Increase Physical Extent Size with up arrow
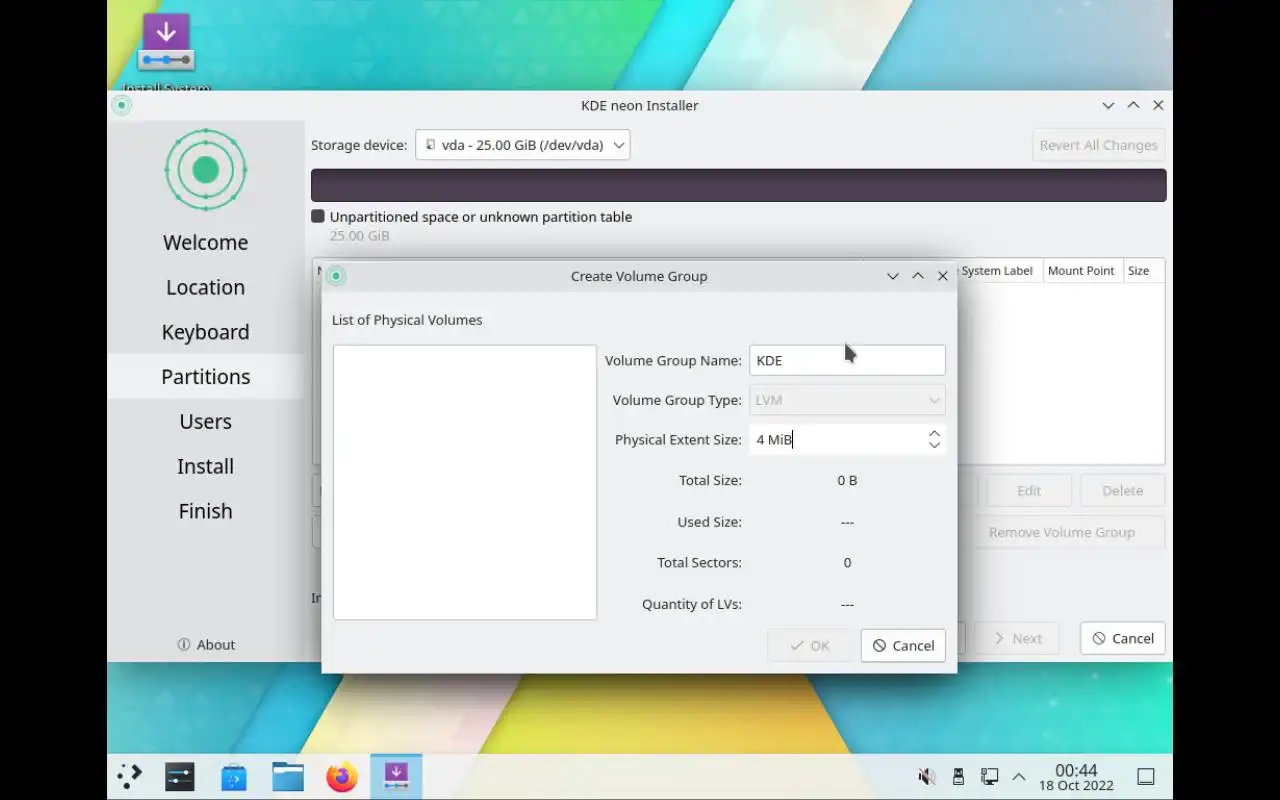The image size is (1280, 800). pos(934,433)
